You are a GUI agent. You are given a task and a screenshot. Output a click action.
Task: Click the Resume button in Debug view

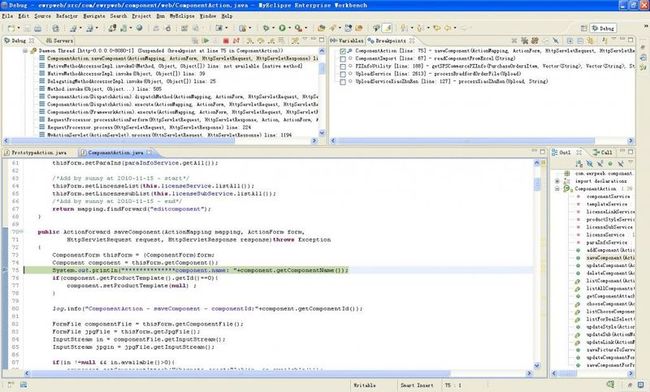tap(206, 40)
